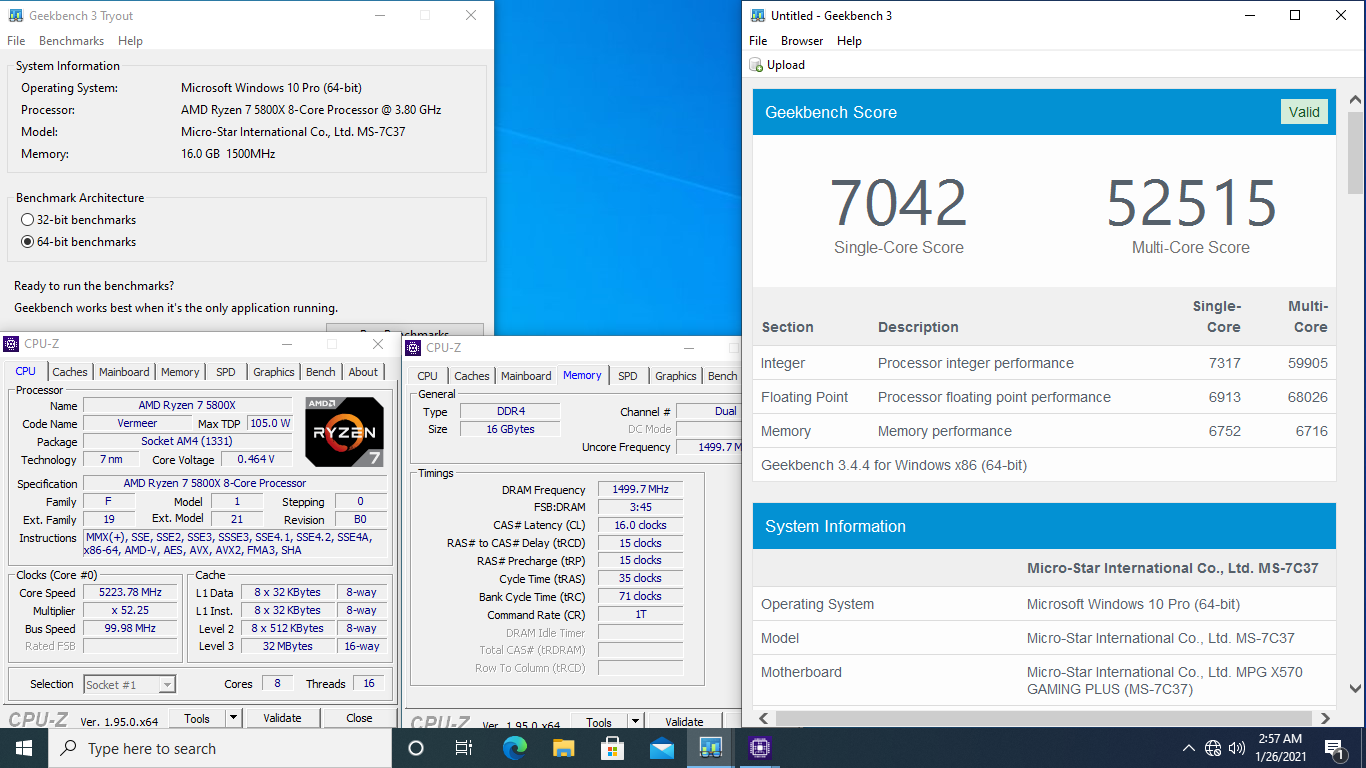
Task: Click DRAM Frequency value 1499.7 MHz
Action: pos(641,490)
